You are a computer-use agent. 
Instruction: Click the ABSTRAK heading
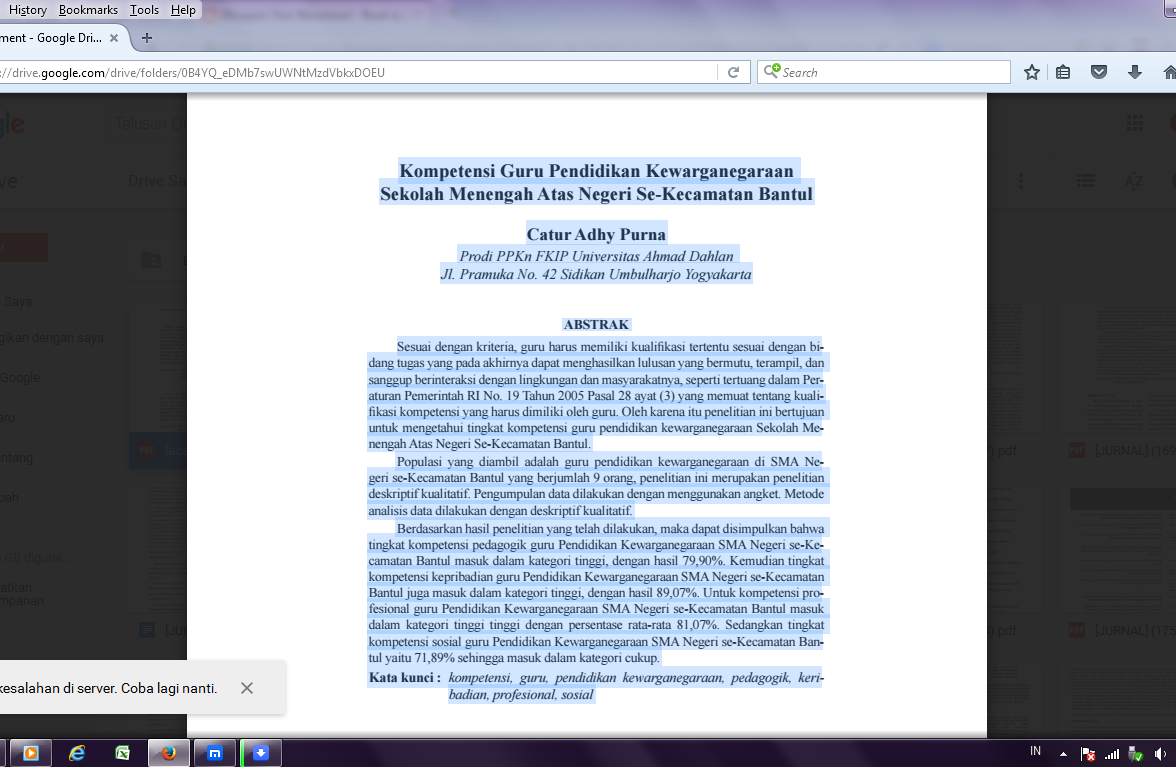[596, 325]
